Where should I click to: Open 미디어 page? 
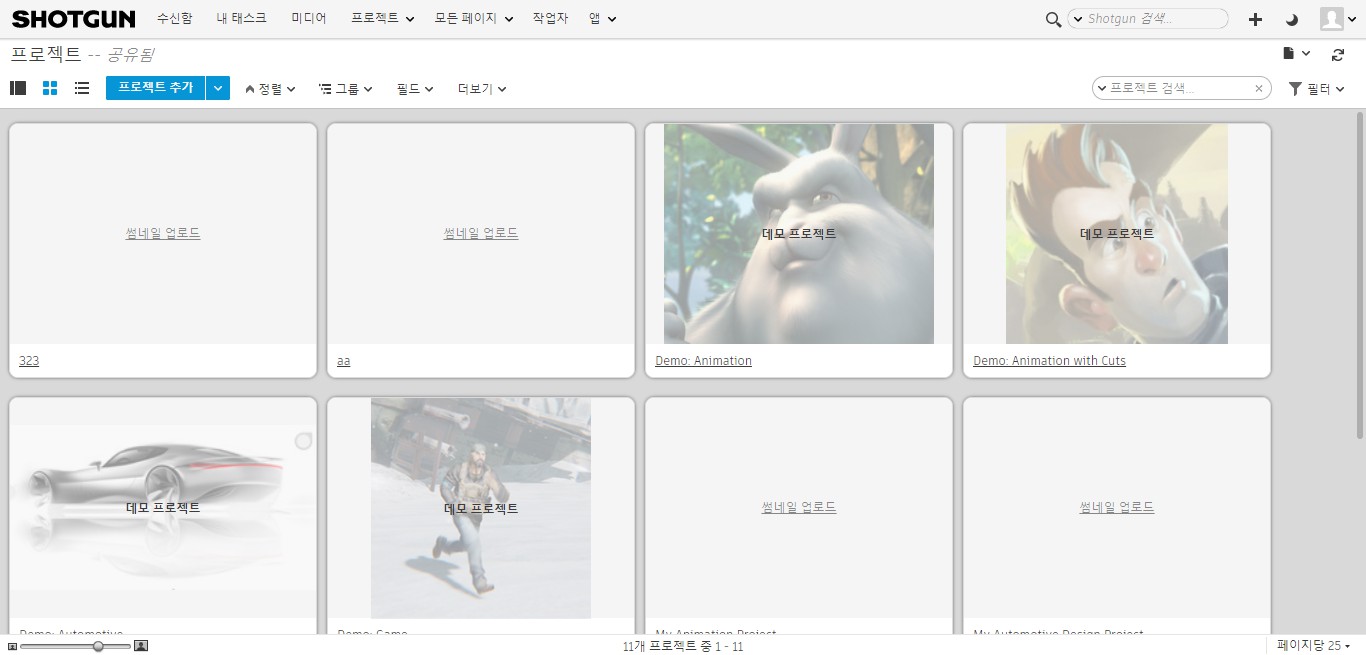[309, 19]
